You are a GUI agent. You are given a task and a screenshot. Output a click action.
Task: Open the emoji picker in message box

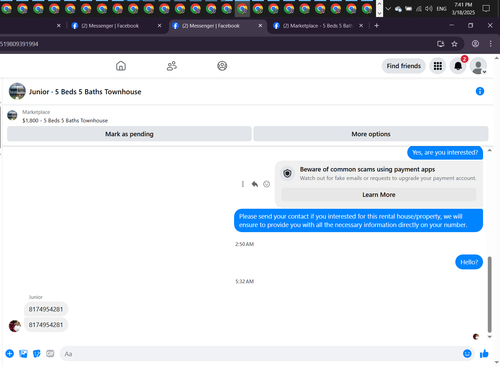467,354
